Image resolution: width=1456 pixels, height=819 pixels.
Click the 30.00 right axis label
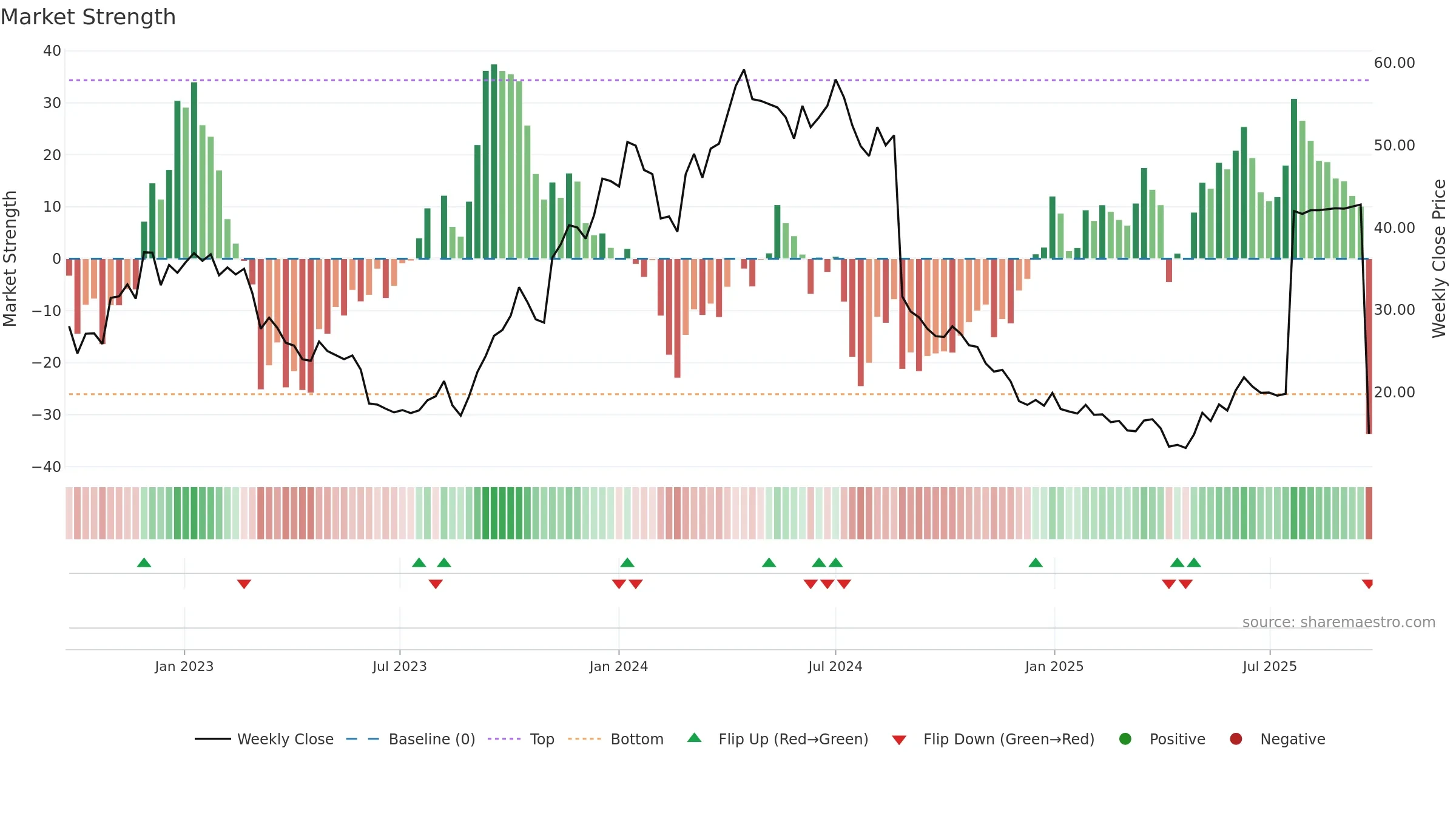pyautogui.click(x=1395, y=310)
